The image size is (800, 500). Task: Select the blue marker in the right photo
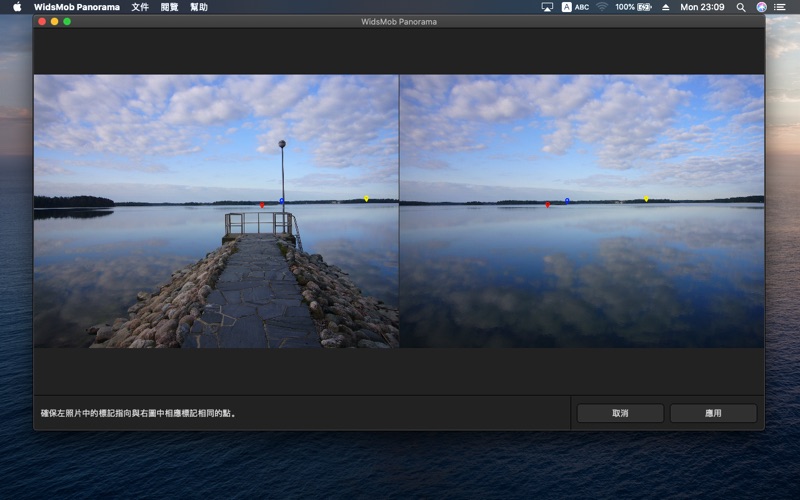567,201
